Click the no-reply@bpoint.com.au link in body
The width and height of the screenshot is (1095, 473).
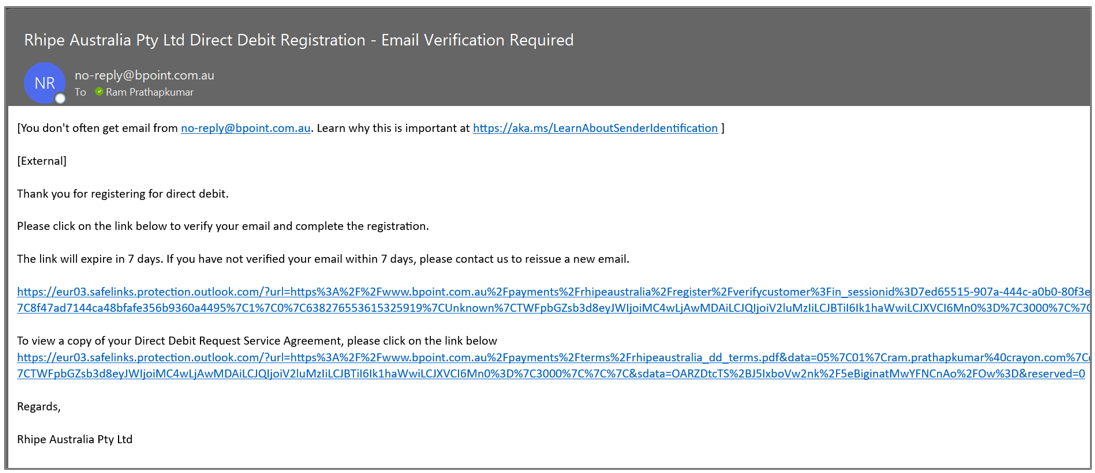[x=246, y=128]
